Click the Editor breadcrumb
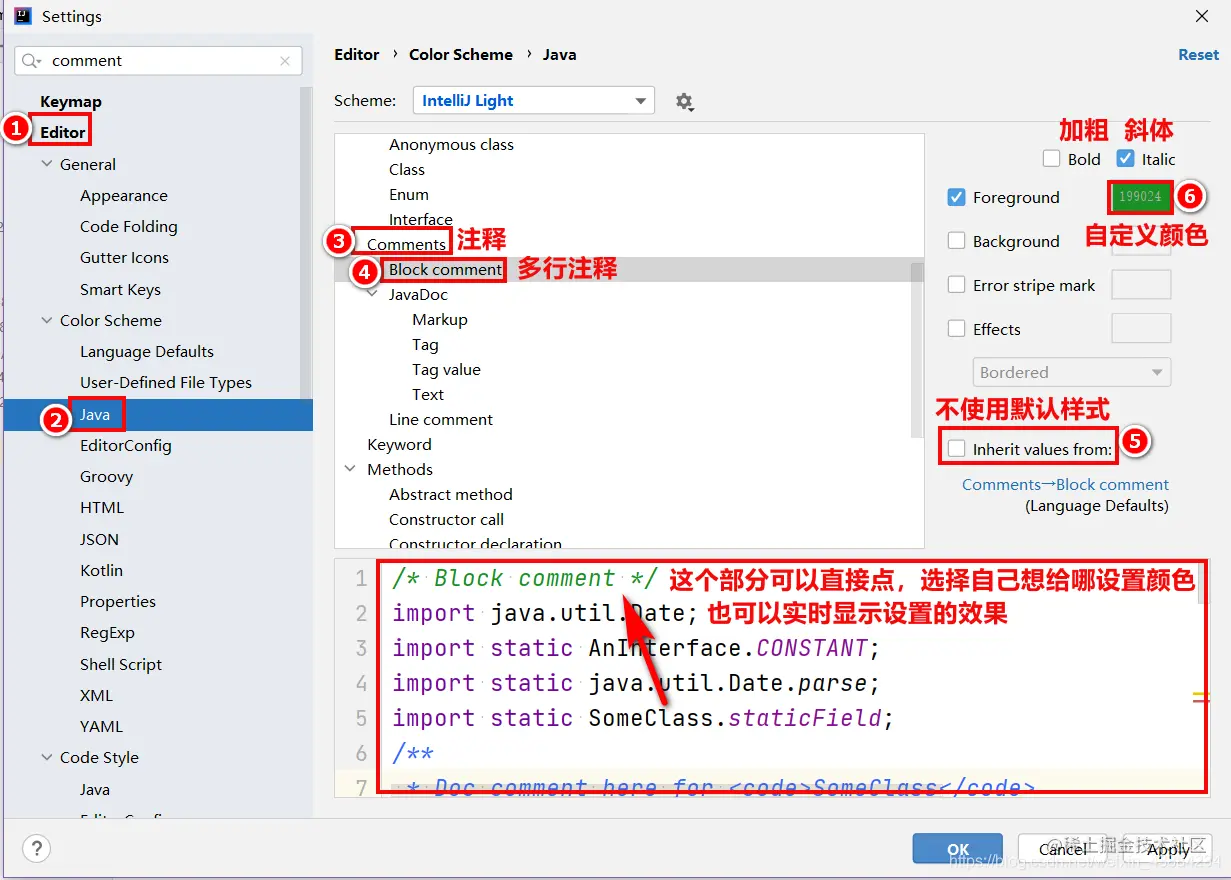This screenshot has width=1231, height=880. [357, 55]
